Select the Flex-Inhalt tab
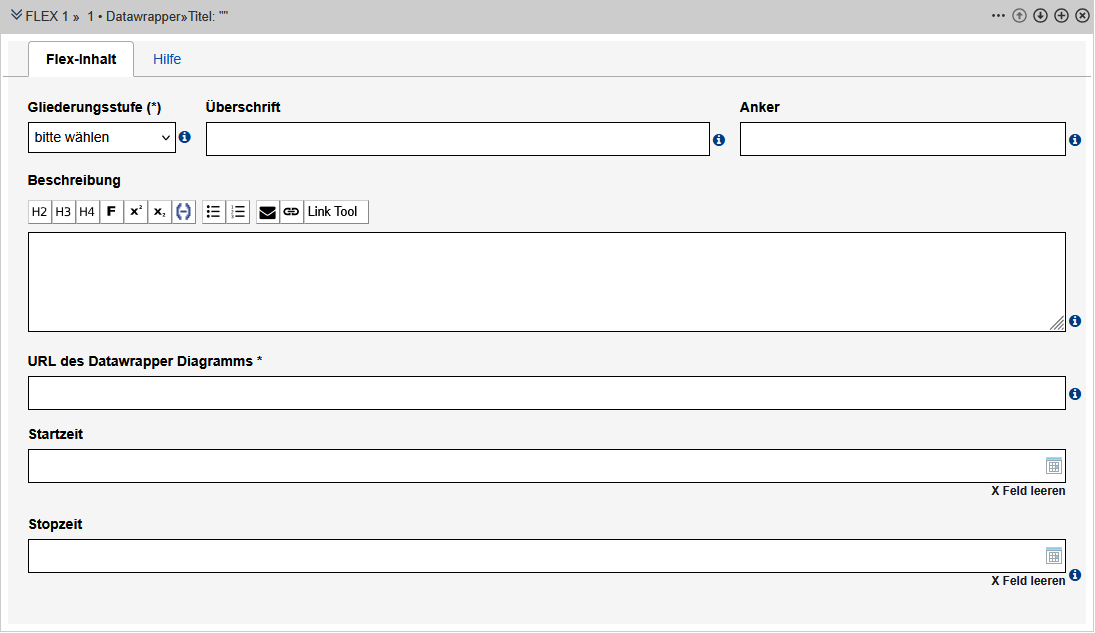The width and height of the screenshot is (1095, 633). [x=81, y=59]
